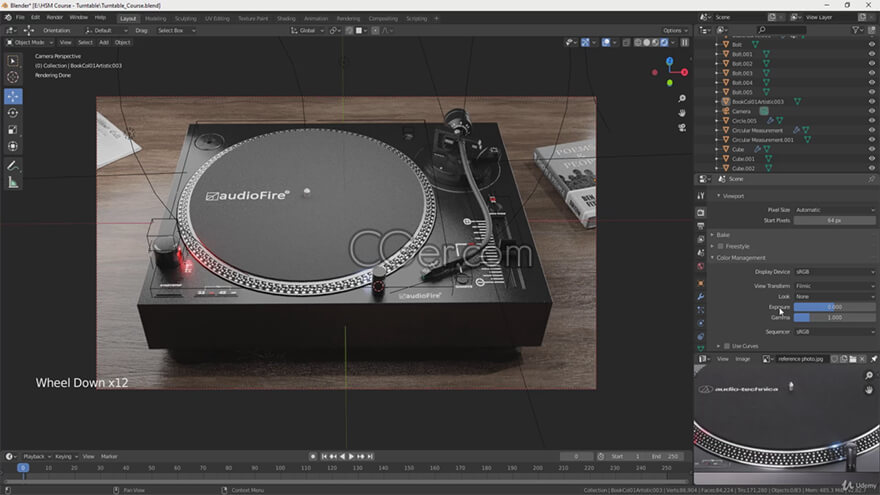Activate the Move tool

click(x=13, y=97)
